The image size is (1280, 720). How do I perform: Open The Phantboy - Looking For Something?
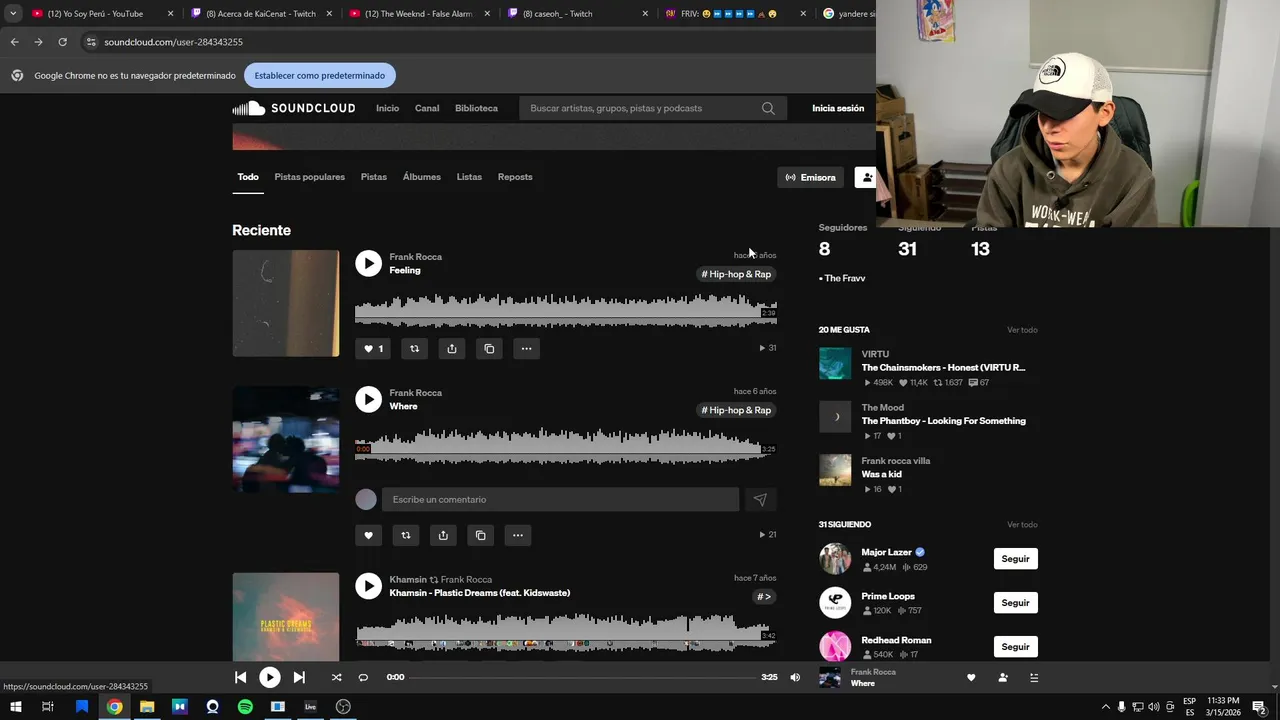click(943, 421)
